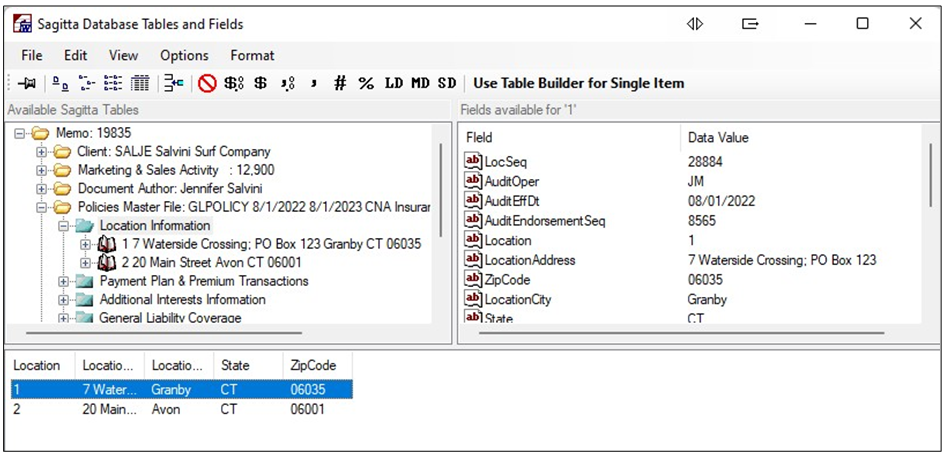The width and height of the screenshot is (948, 457).
Task: Collapse the Policies Master File node
Action: [41, 207]
